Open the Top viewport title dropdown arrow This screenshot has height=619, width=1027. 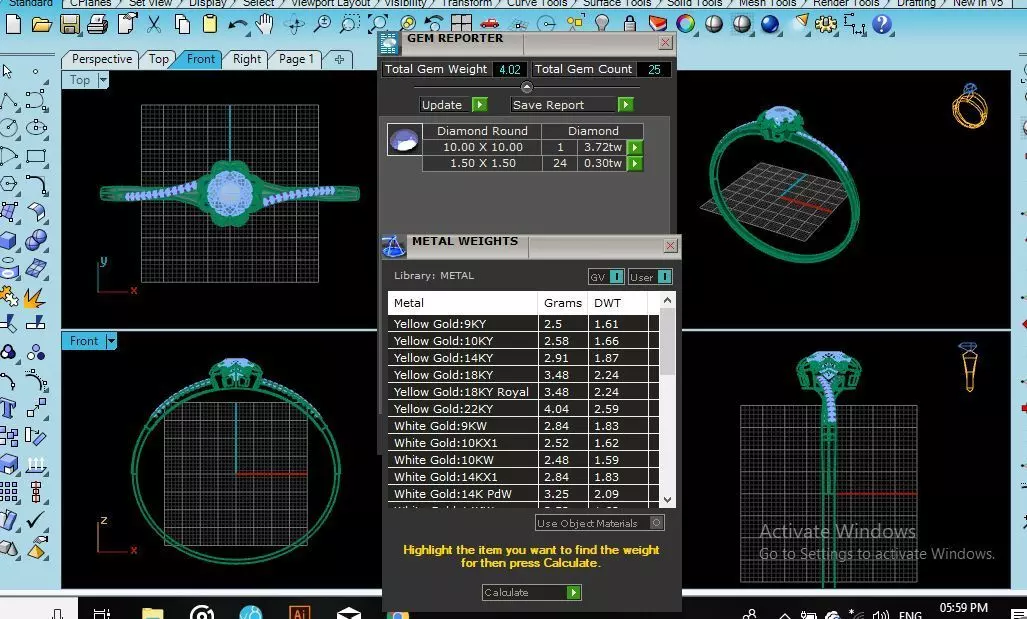[103, 80]
